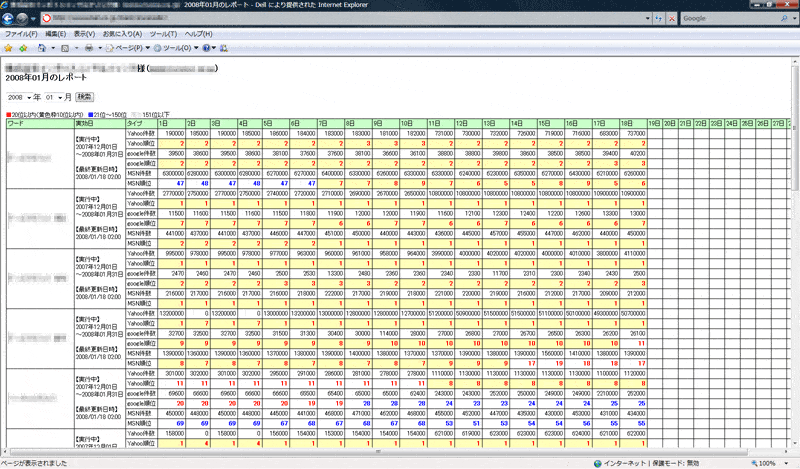
Task: Open the search provider dropdown arrow
Action: click(794, 18)
